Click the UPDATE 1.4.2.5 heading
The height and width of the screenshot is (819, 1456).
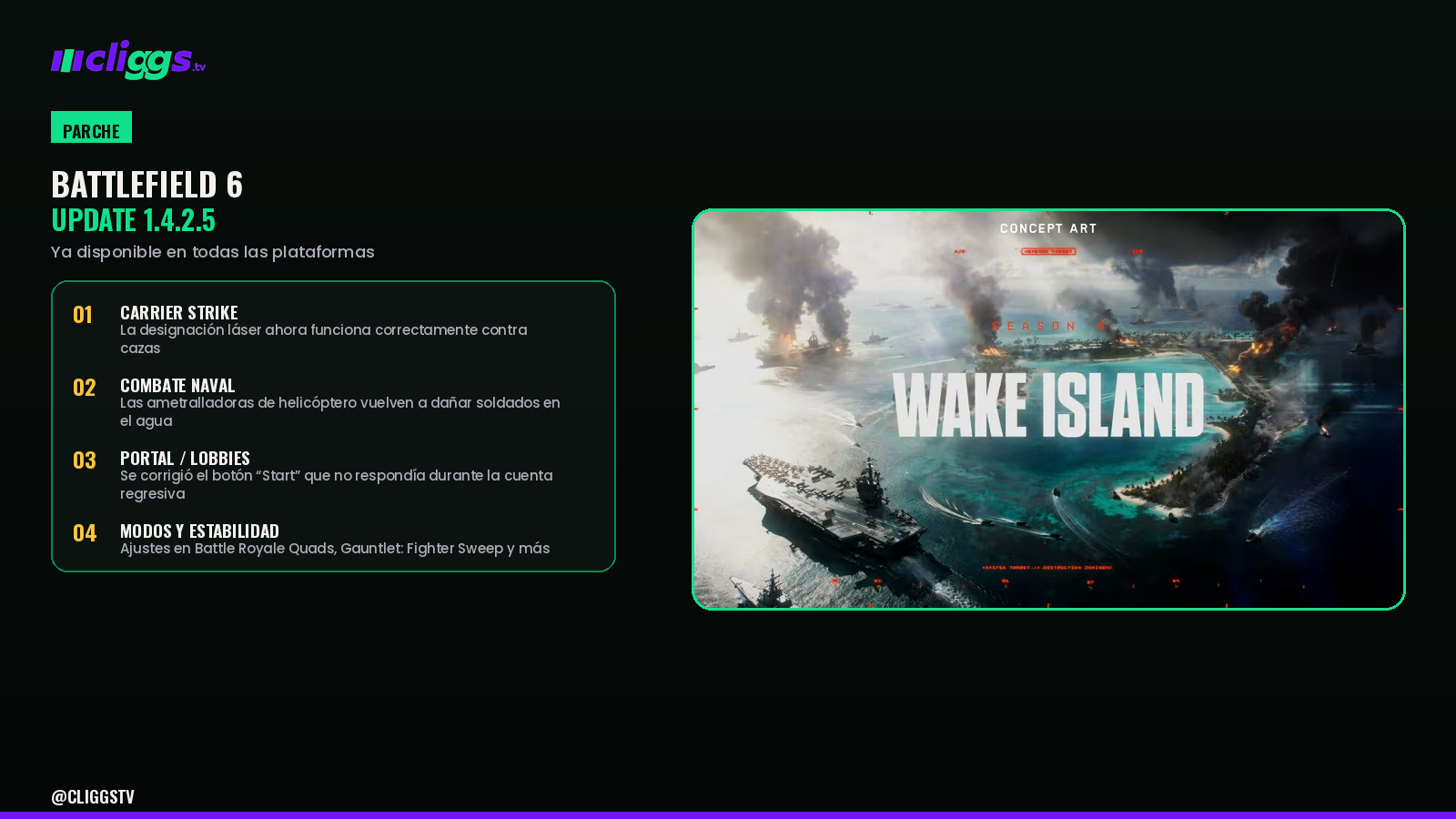tap(133, 220)
